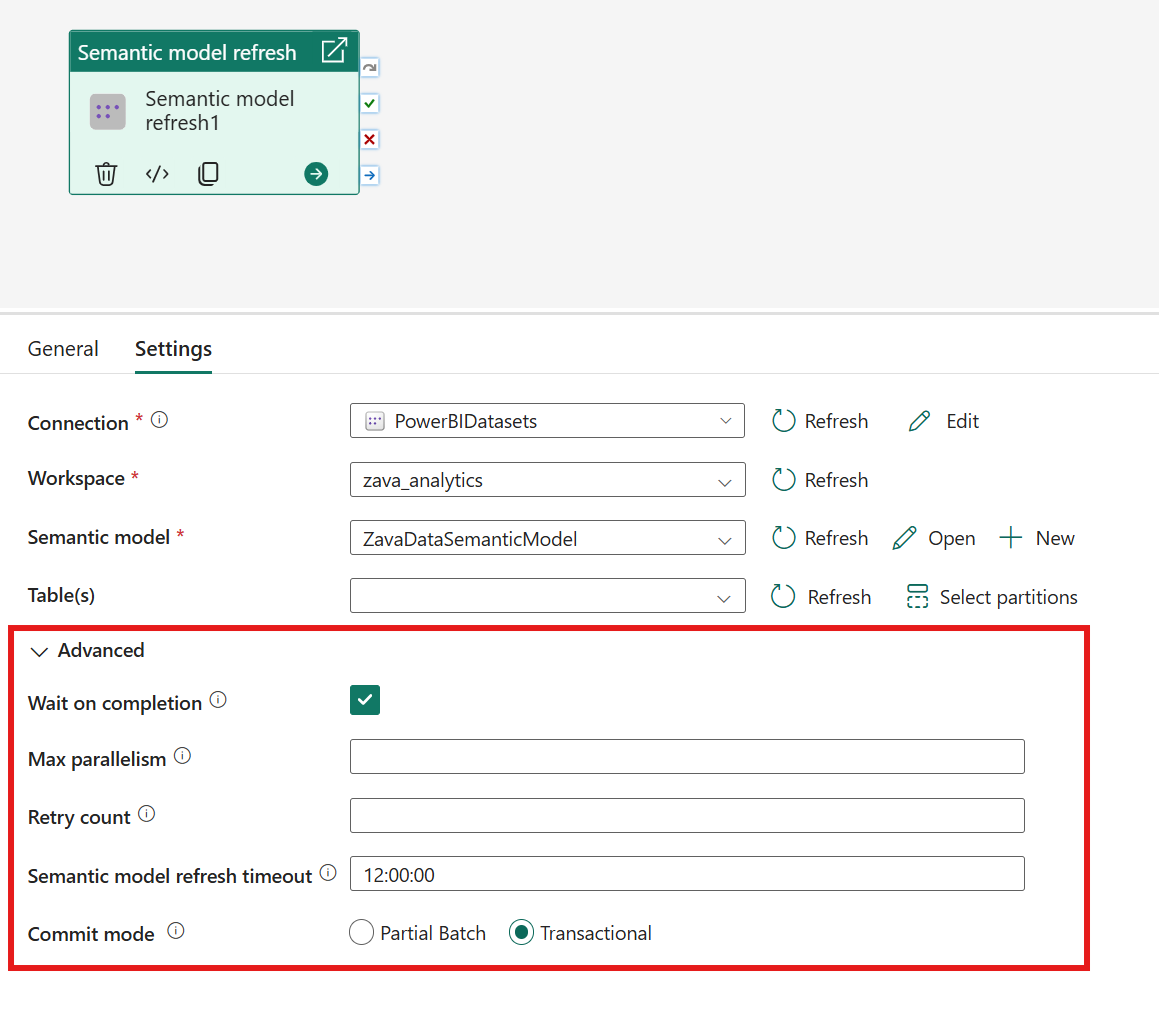Open the Connection dropdown PowerBIDatasets
The height and width of the screenshot is (1009, 1159).
tap(547, 421)
